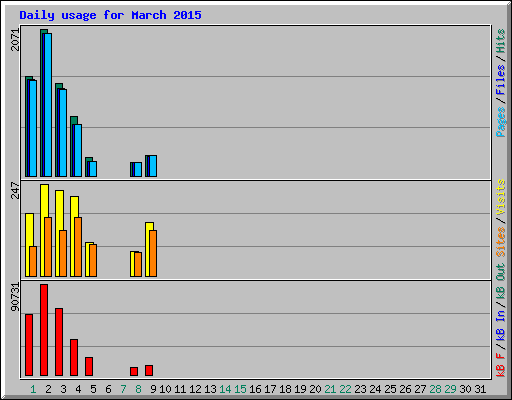Image resolution: width=512 pixels, height=400 pixels.
Task: Click day label 10 on the x-axis
Action: point(165,389)
